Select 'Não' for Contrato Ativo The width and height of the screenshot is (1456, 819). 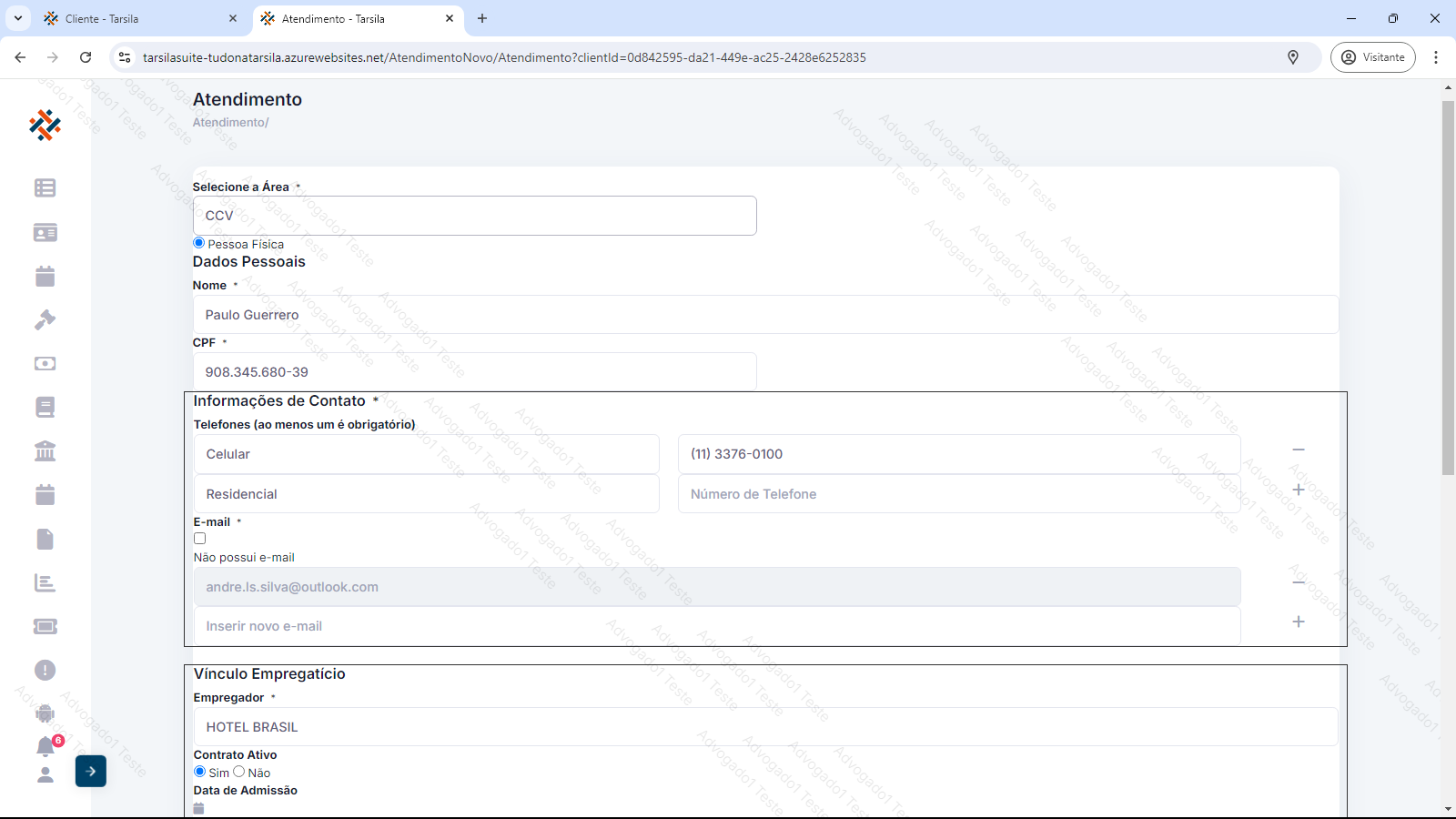(x=239, y=772)
